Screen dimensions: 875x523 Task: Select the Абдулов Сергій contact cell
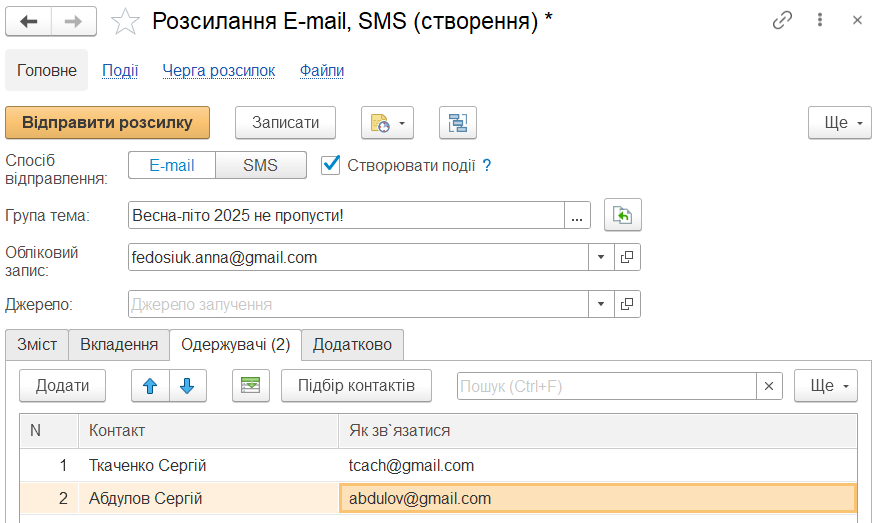[209, 498]
